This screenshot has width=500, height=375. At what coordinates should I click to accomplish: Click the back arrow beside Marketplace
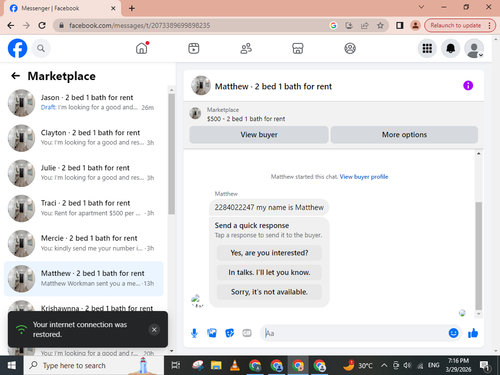click(x=15, y=76)
